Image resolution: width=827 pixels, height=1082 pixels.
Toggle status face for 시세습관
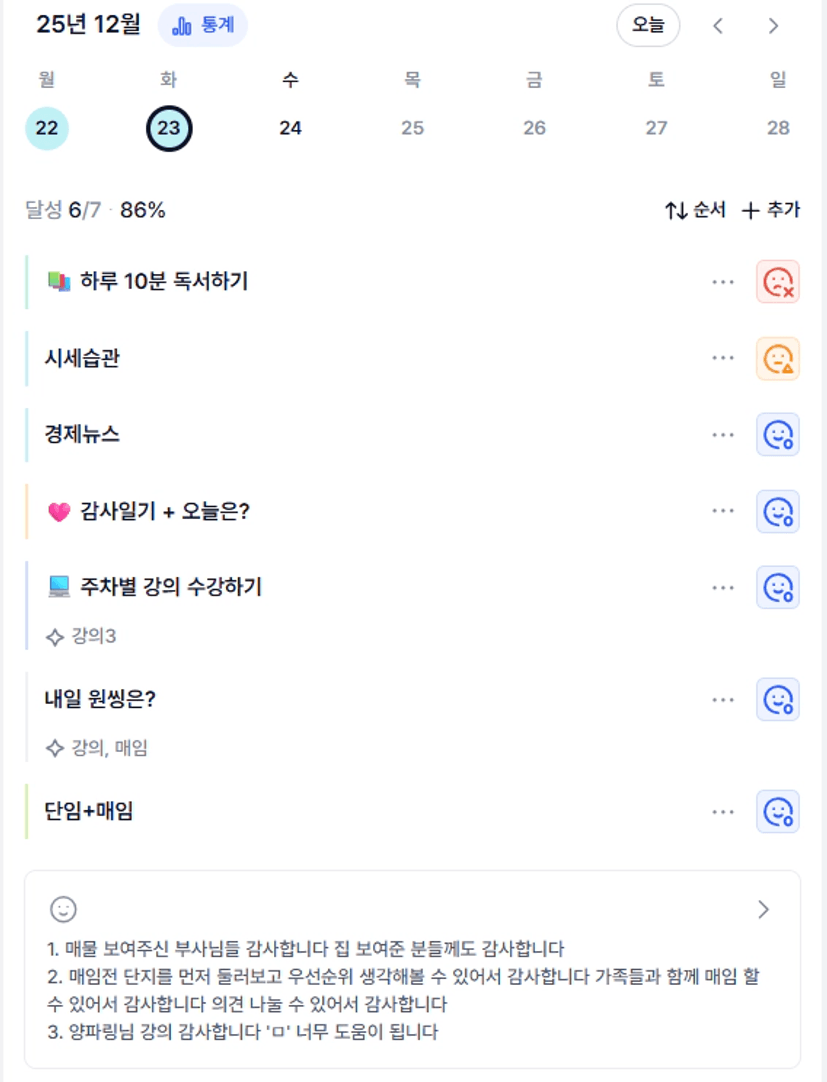point(778,358)
